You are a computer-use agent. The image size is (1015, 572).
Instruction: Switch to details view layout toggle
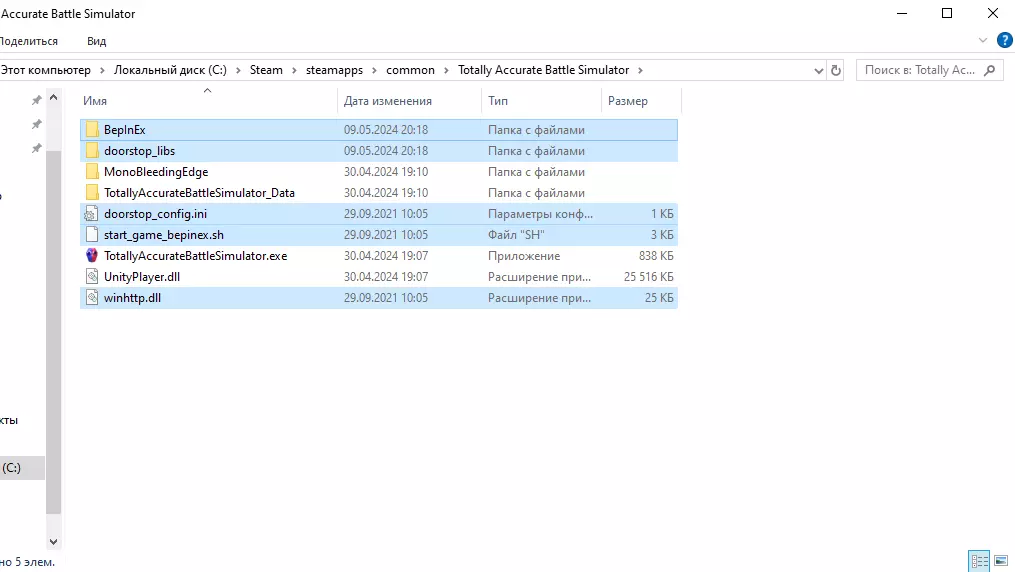tap(979, 561)
